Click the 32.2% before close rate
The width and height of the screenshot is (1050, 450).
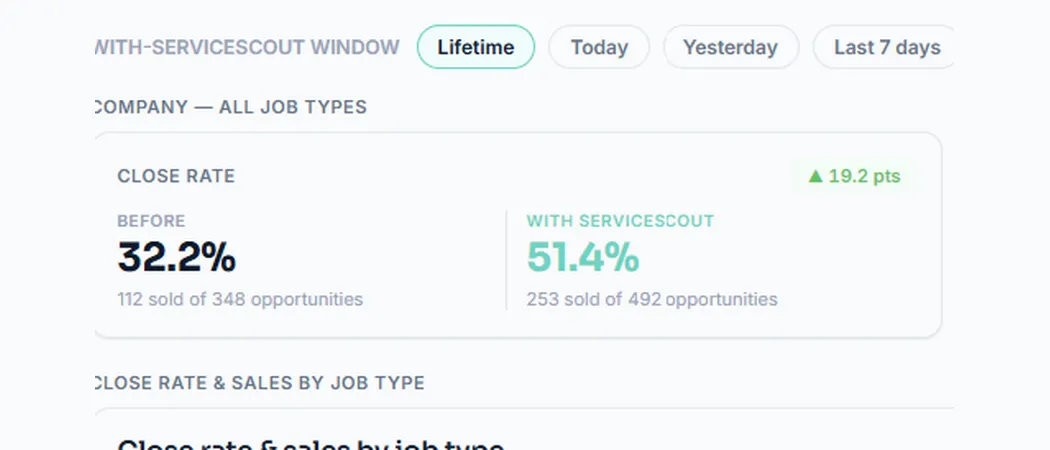(177, 257)
